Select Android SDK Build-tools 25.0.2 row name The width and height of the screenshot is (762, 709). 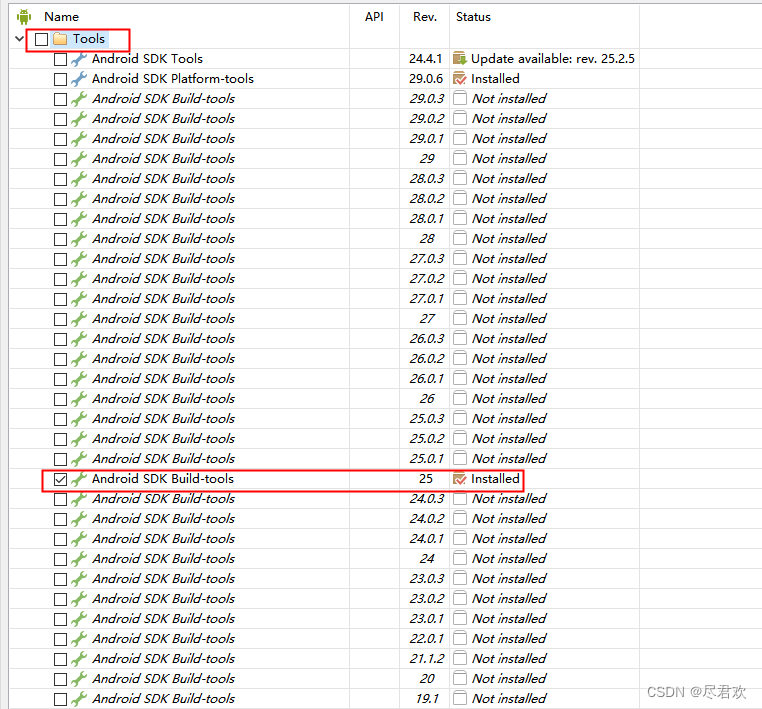pyautogui.click(x=164, y=439)
